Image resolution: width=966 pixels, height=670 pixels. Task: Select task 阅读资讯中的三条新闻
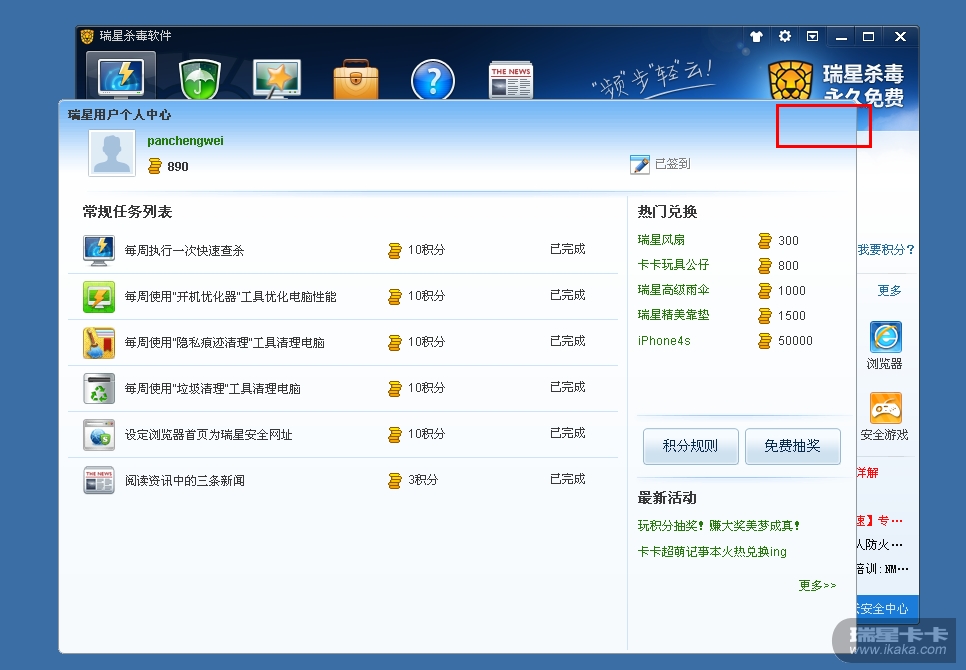(184, 480)
